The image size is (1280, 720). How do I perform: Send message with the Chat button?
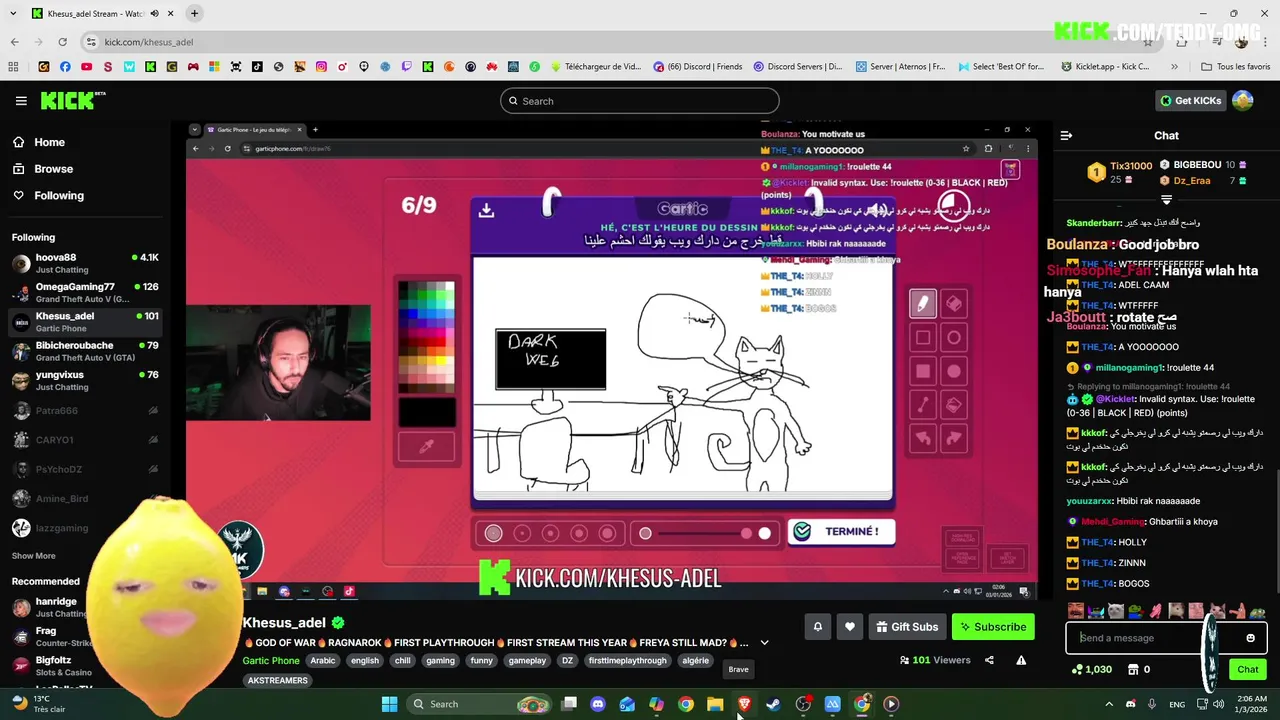[1248, 669]
